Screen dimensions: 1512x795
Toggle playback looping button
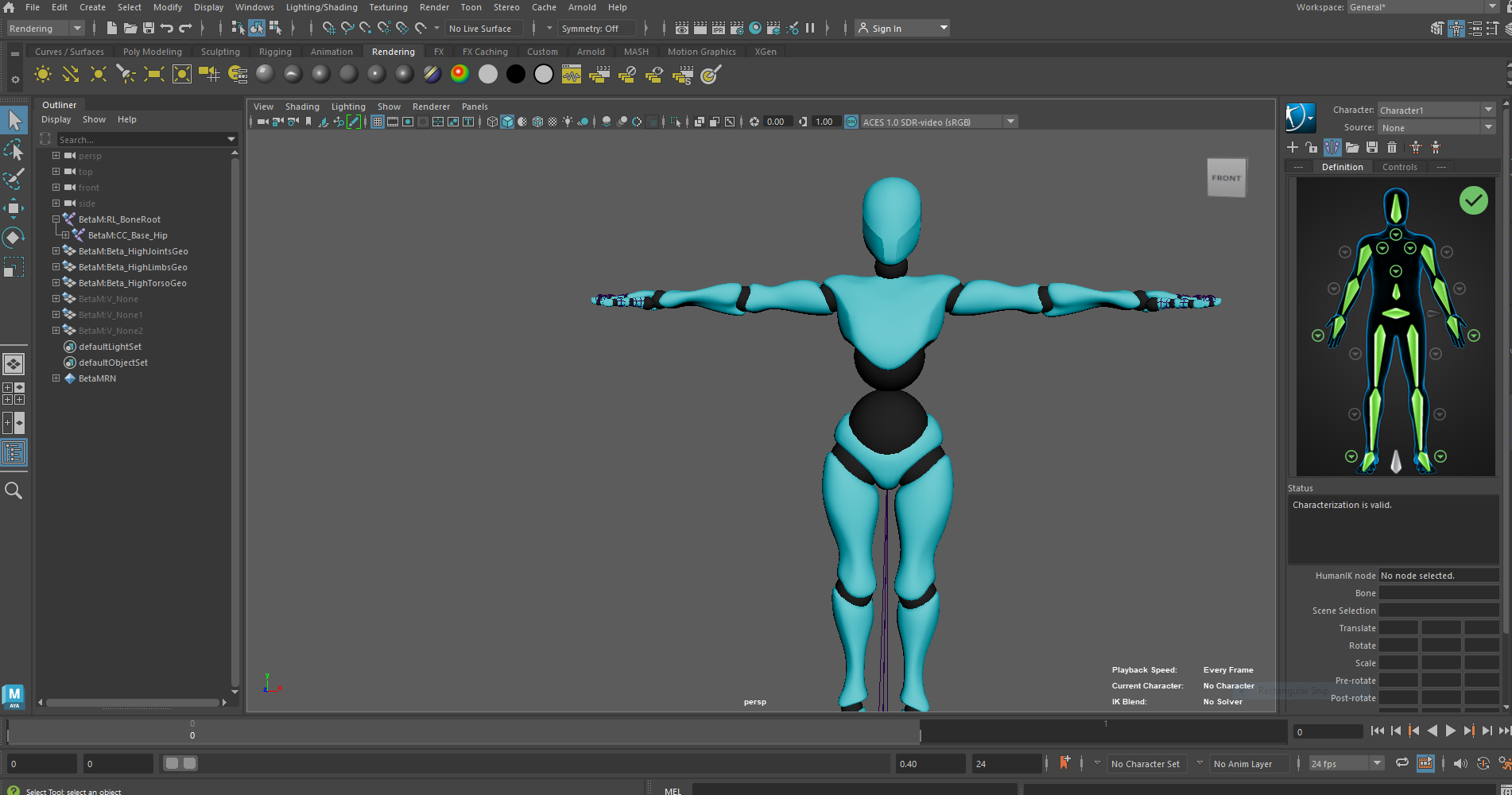pyautogui.click(x=1402, y=763)
